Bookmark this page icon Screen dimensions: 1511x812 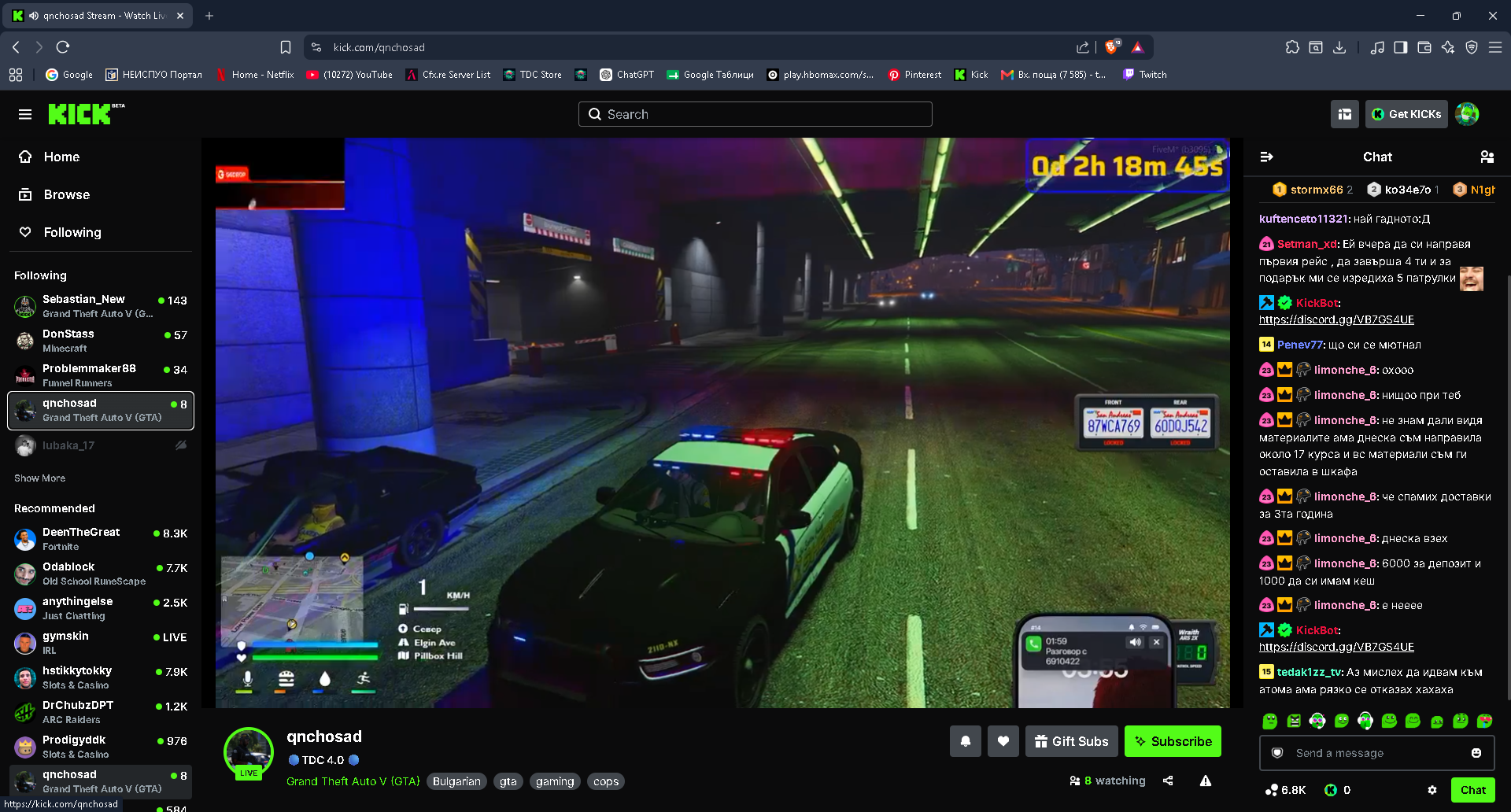(x=286, y=47)
